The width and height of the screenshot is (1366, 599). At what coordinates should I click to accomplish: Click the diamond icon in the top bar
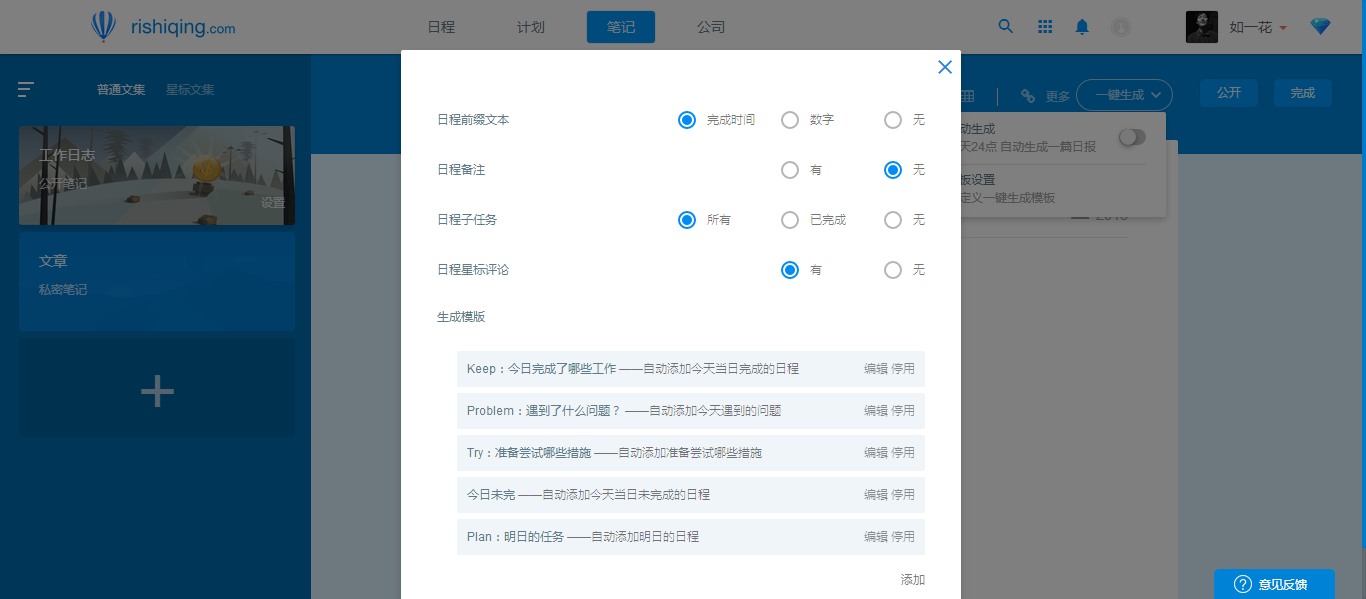[1320, 25]
